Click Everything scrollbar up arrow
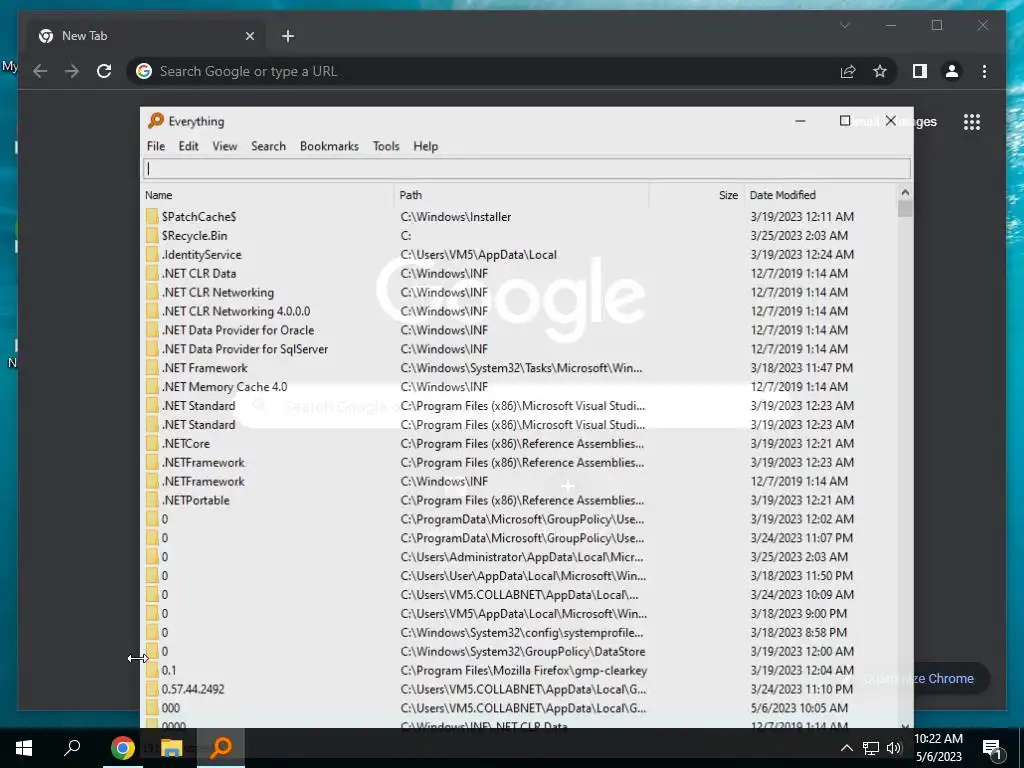This screenshot has height=768, width=1024. [x=905, y=193]
